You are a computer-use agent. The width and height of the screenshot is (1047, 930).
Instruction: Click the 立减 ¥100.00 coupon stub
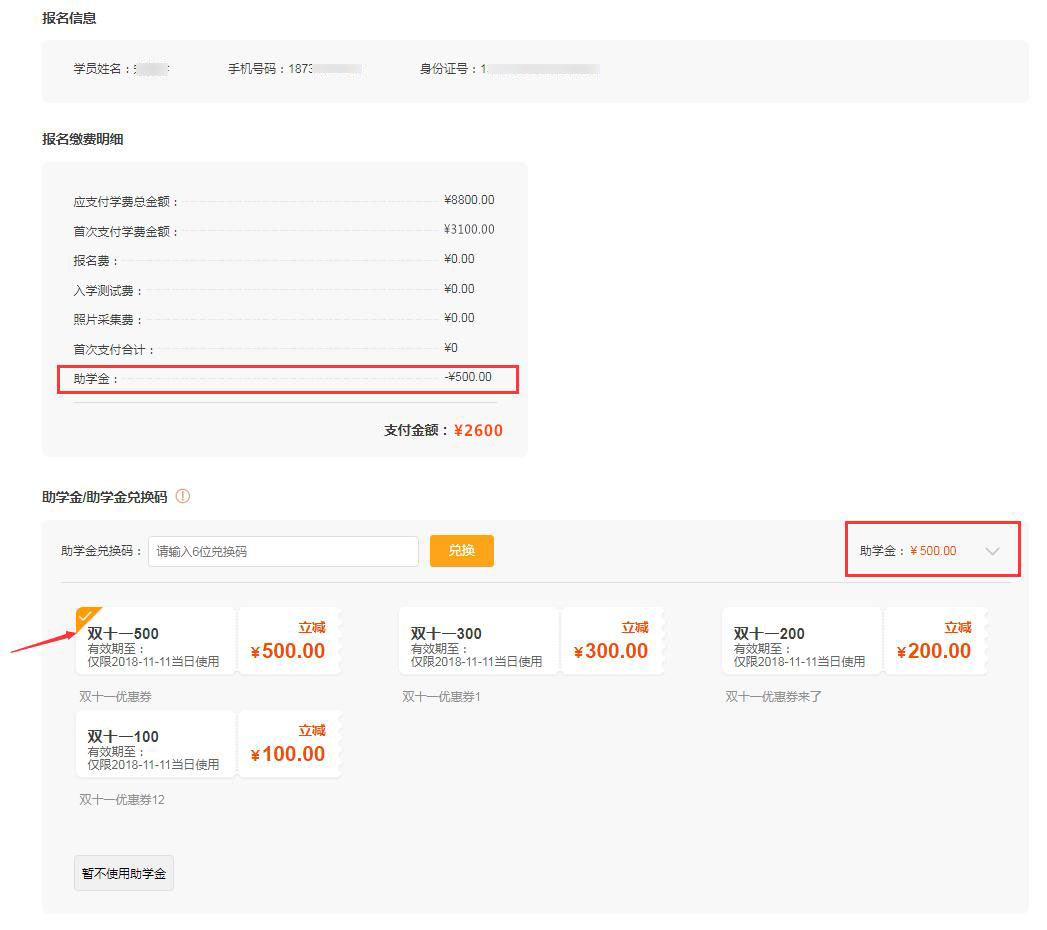coord(289,744)
